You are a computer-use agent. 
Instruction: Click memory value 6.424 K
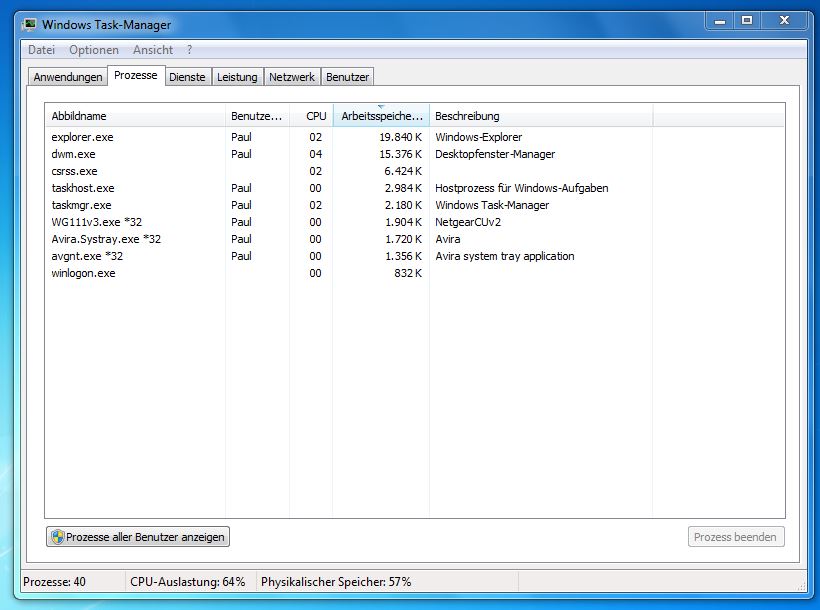pos(403,171)
